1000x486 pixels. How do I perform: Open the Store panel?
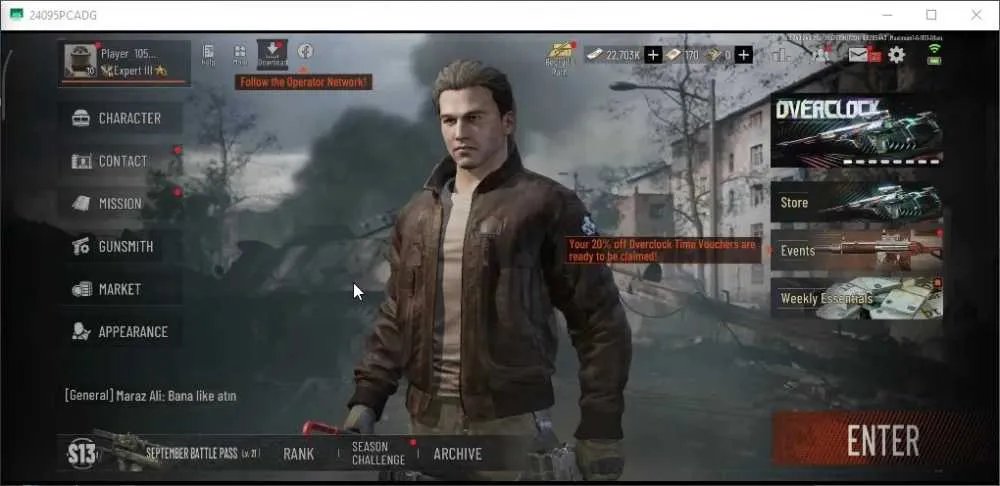pyautogui.click(x=857, y=203)
